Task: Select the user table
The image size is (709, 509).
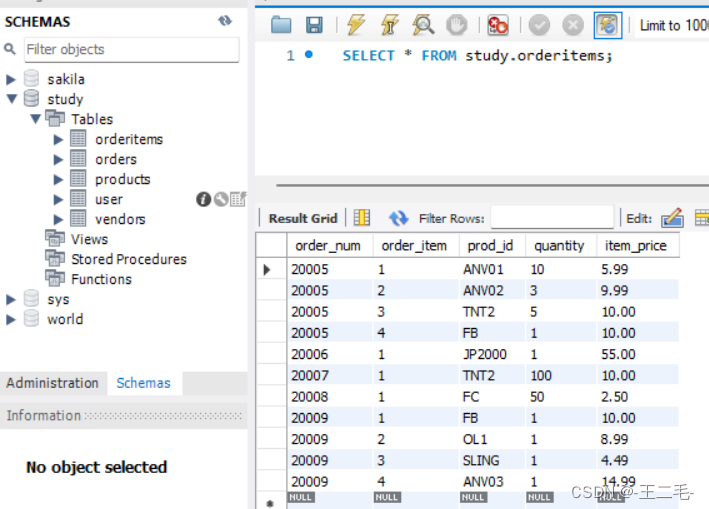Action: point(109,199)
